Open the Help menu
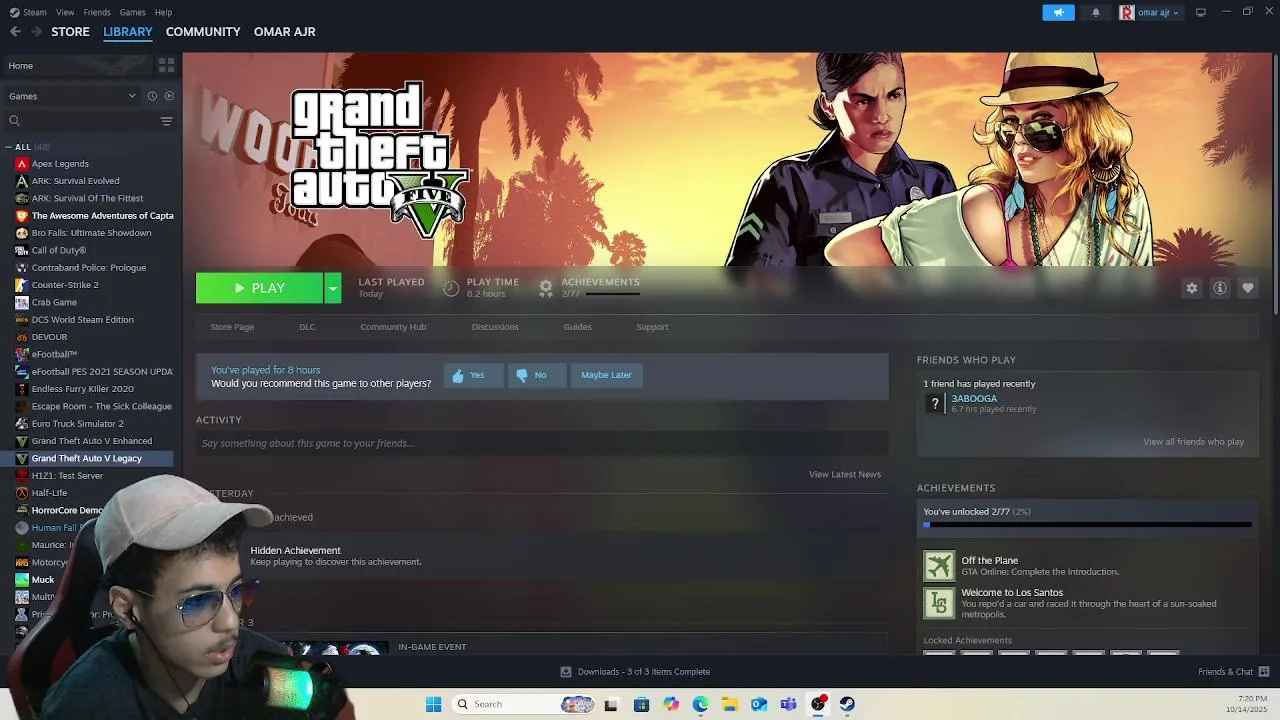1280x720 pixels. 163,12
